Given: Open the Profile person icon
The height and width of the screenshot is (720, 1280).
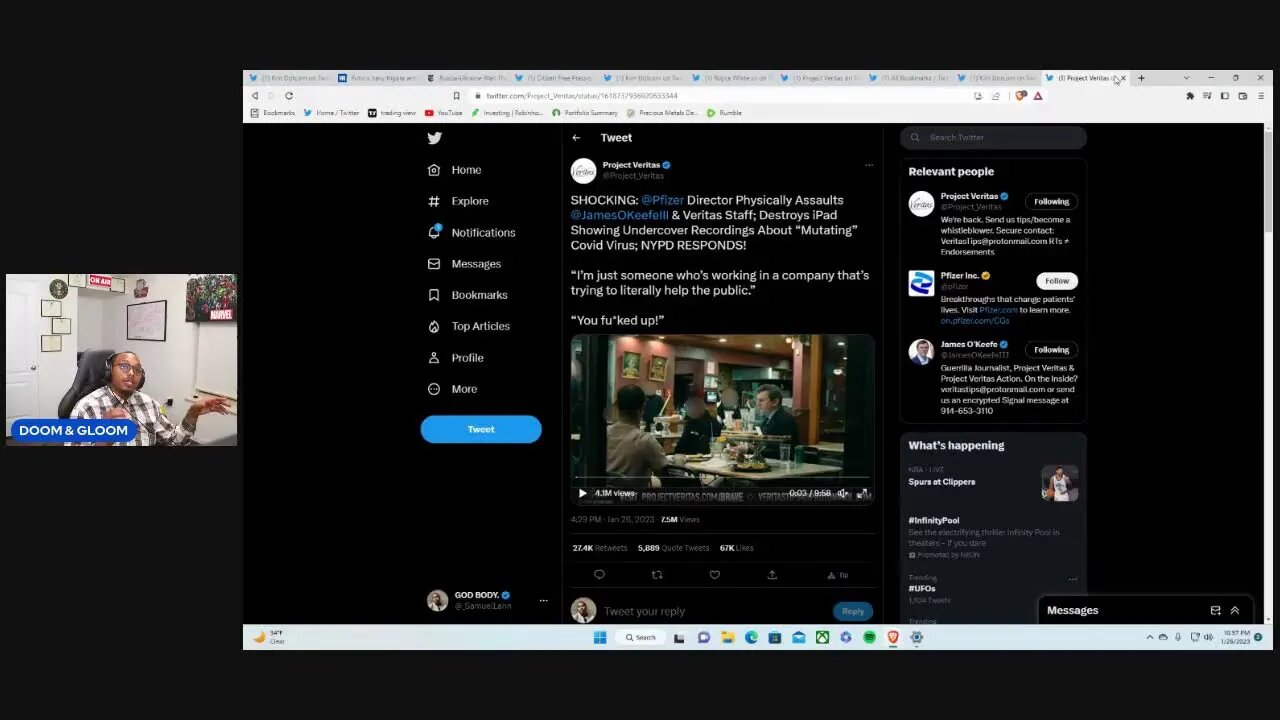Looking at the screenshot, I should click(x=434, y=358).
